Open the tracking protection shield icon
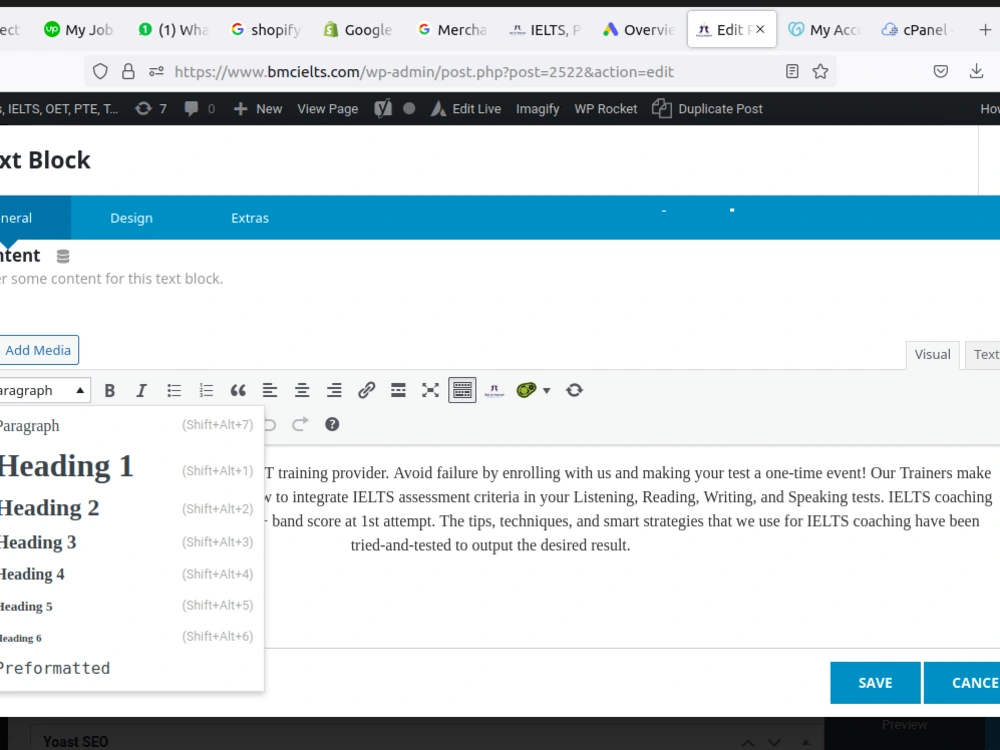The height and width of the screenshot is (750, 1000). (100, 71)
